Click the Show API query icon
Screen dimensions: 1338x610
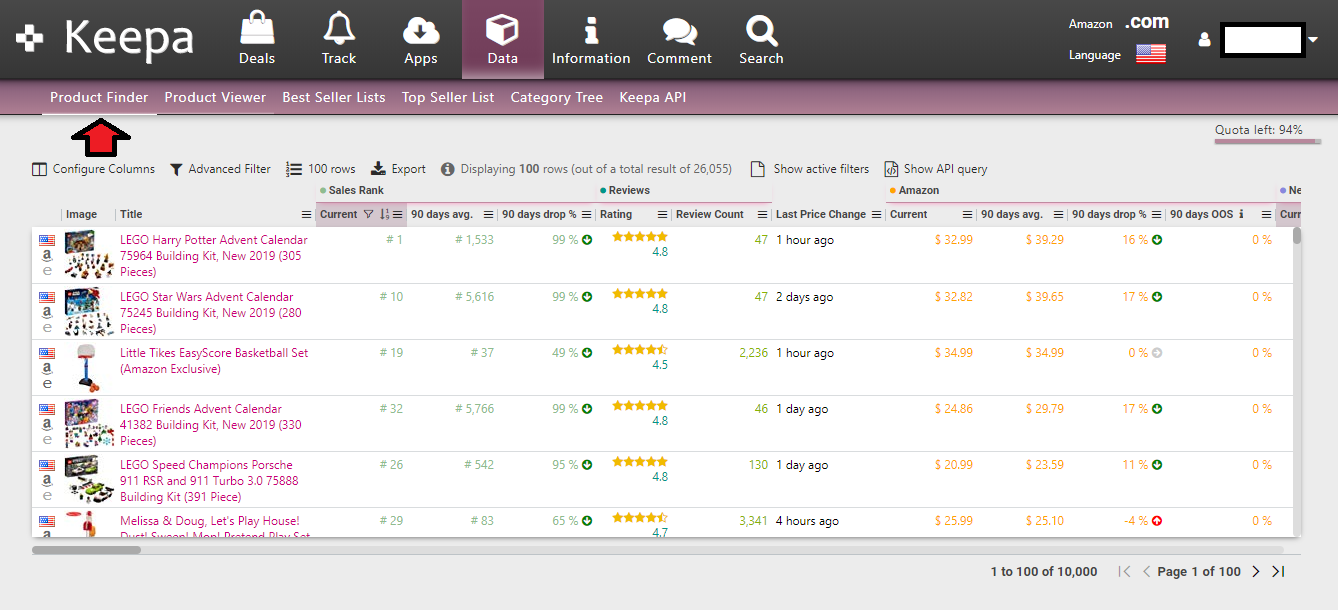pyautogui.click(x=891, y=169)
